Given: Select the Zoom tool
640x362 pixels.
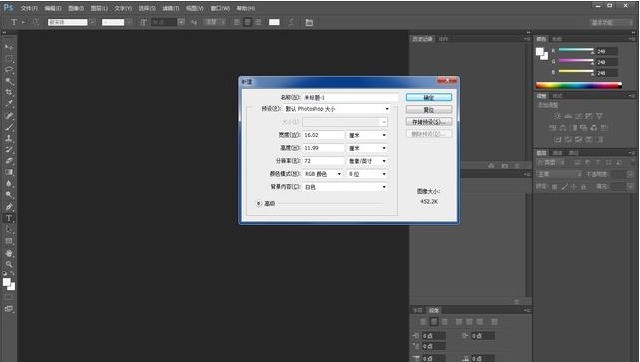Looking at the screenshot, I should click(x=9, y=264).
